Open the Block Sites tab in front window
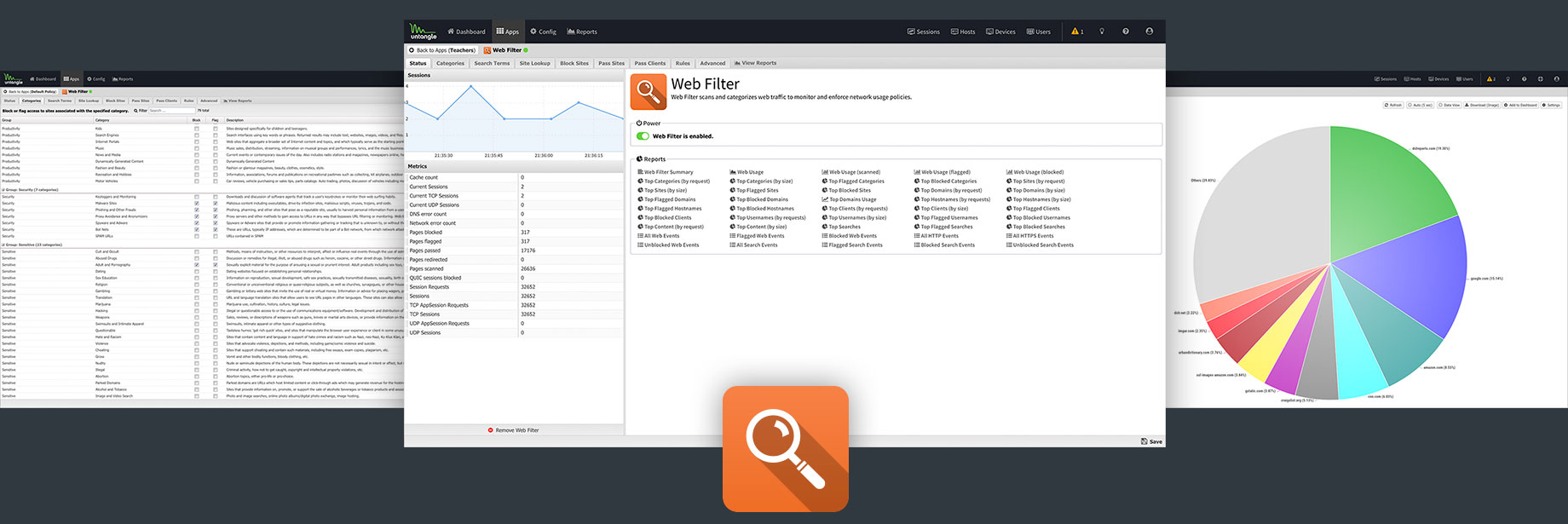 pyautogui.click(x=574, y=63)
